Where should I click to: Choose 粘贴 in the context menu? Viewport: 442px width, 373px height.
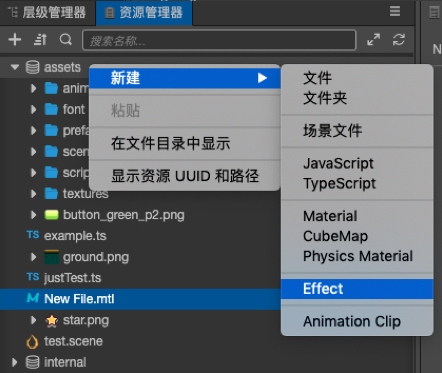click(x=185, y=110)
